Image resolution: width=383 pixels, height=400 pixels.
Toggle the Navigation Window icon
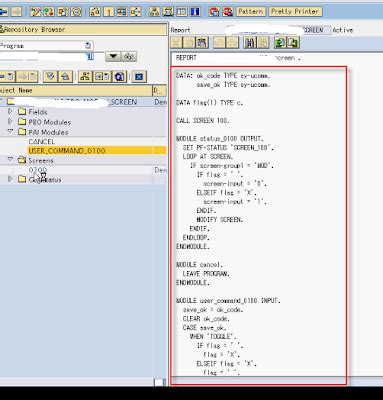tap(168, 12)
